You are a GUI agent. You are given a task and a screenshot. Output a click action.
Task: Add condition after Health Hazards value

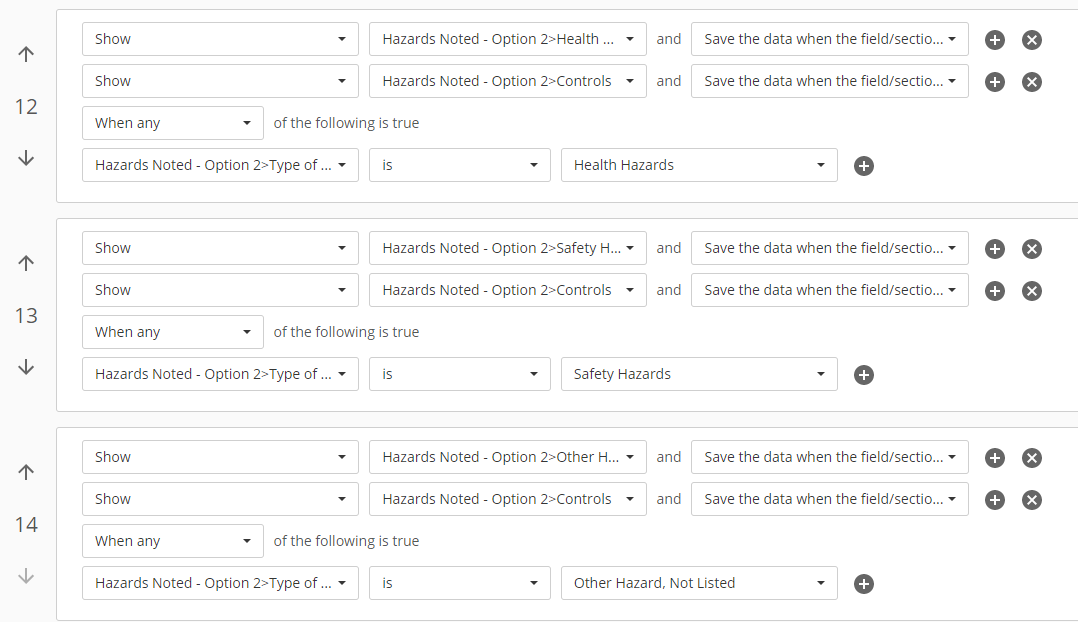tap(864, 166)
